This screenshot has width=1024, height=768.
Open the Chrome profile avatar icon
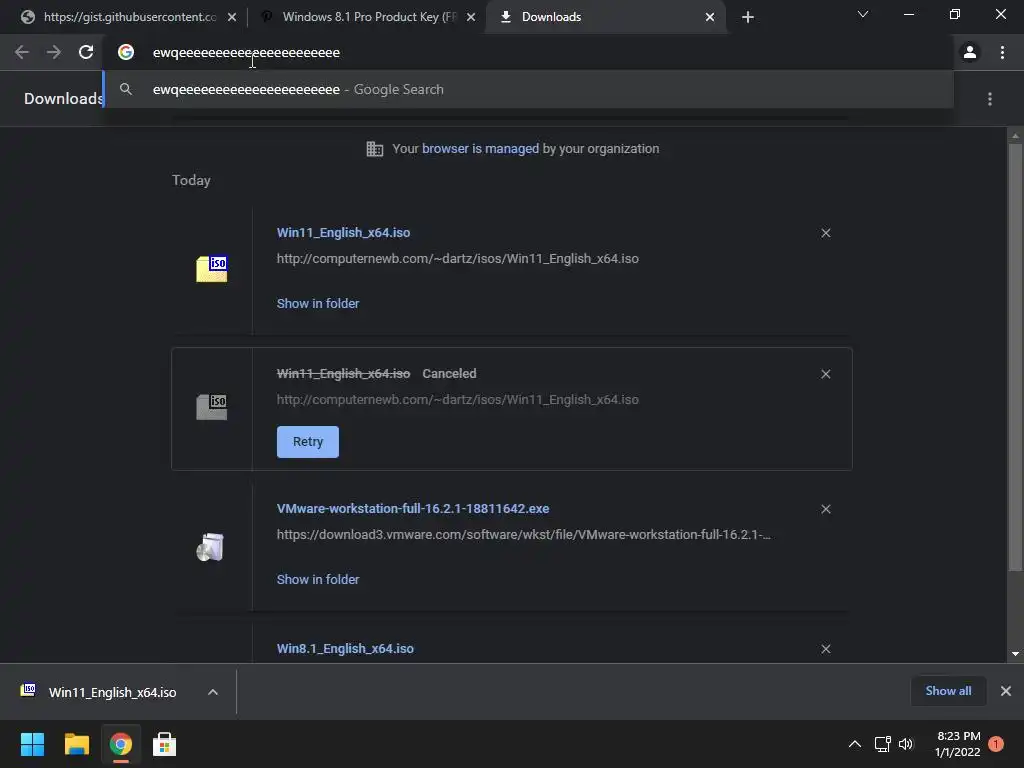pos(970,52)
